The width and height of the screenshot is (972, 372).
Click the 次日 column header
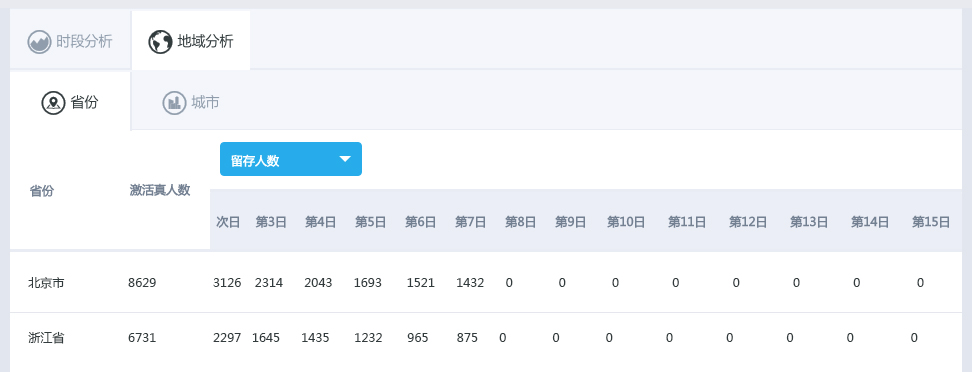pyautogui.click(x=228, y=222)
